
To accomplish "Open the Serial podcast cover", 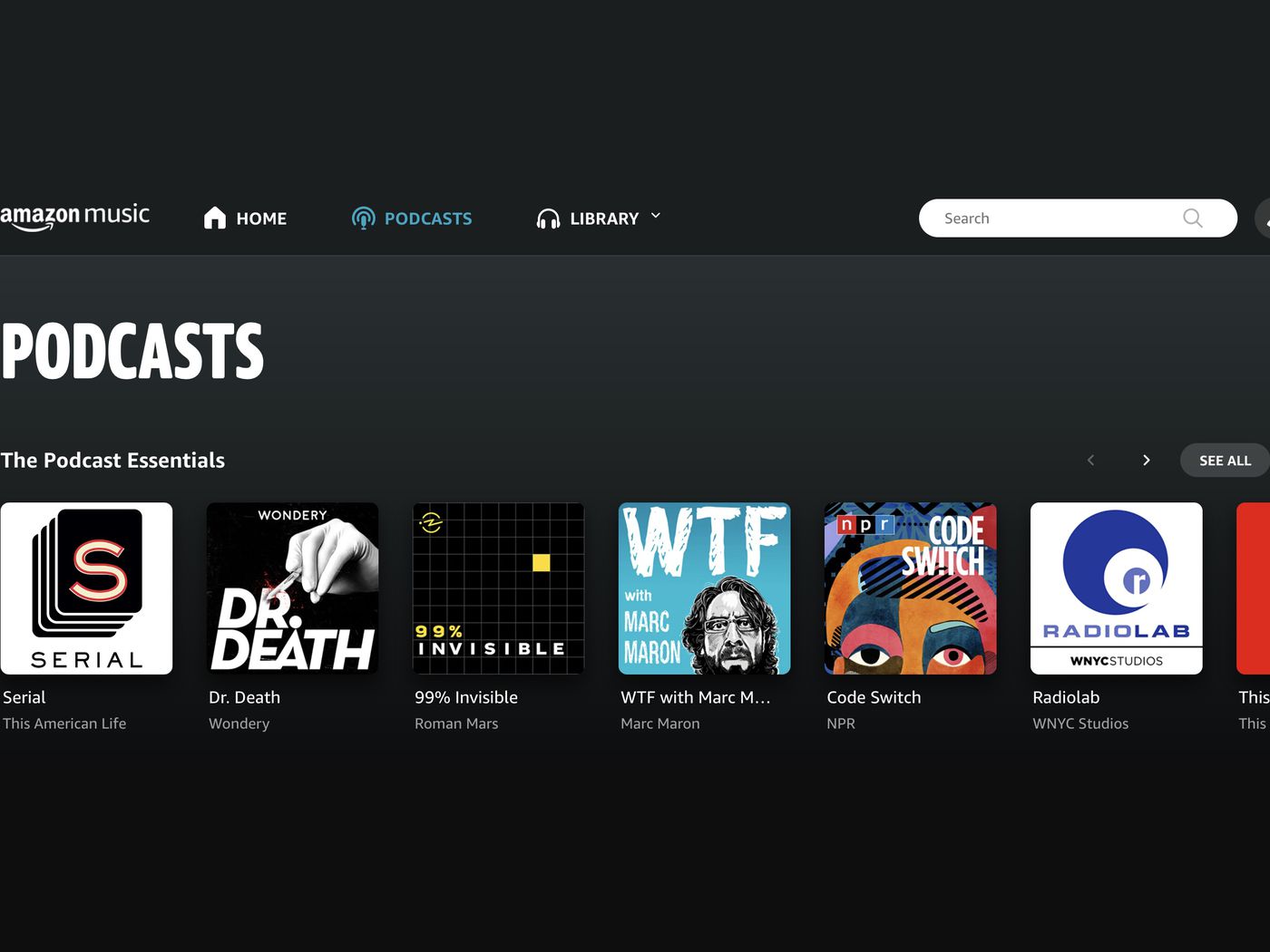I will click(x=86, y=588).
